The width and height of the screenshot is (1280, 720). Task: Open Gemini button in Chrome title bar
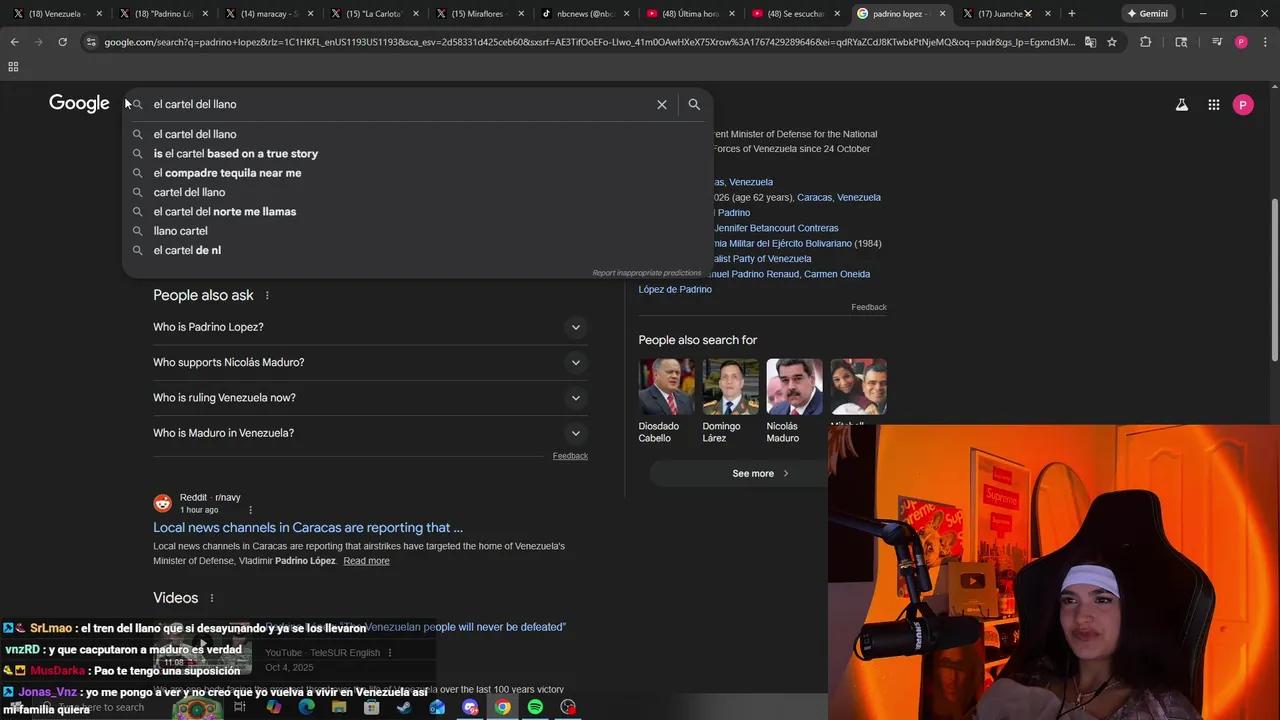(x=1148, y=14)
